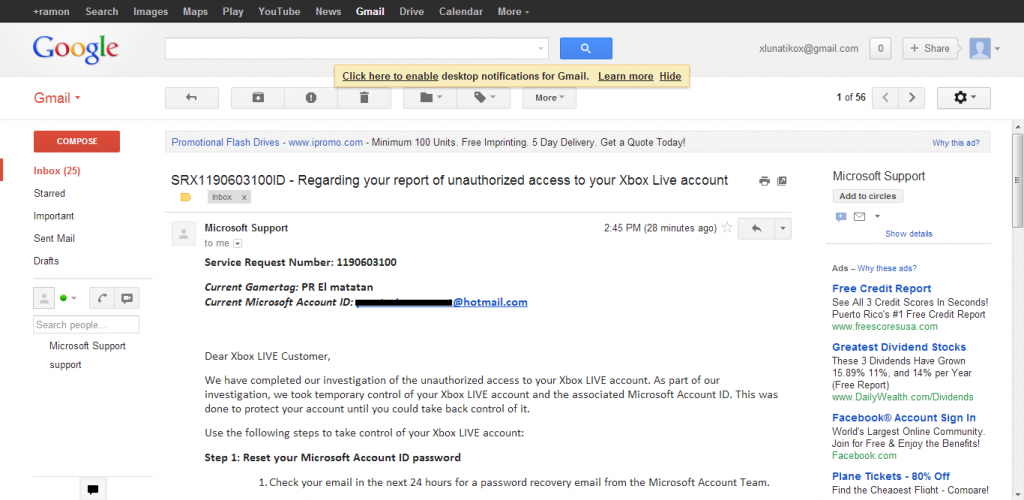
Task: Go to the older conversation arrow
Action: click(x=912, y=98)
